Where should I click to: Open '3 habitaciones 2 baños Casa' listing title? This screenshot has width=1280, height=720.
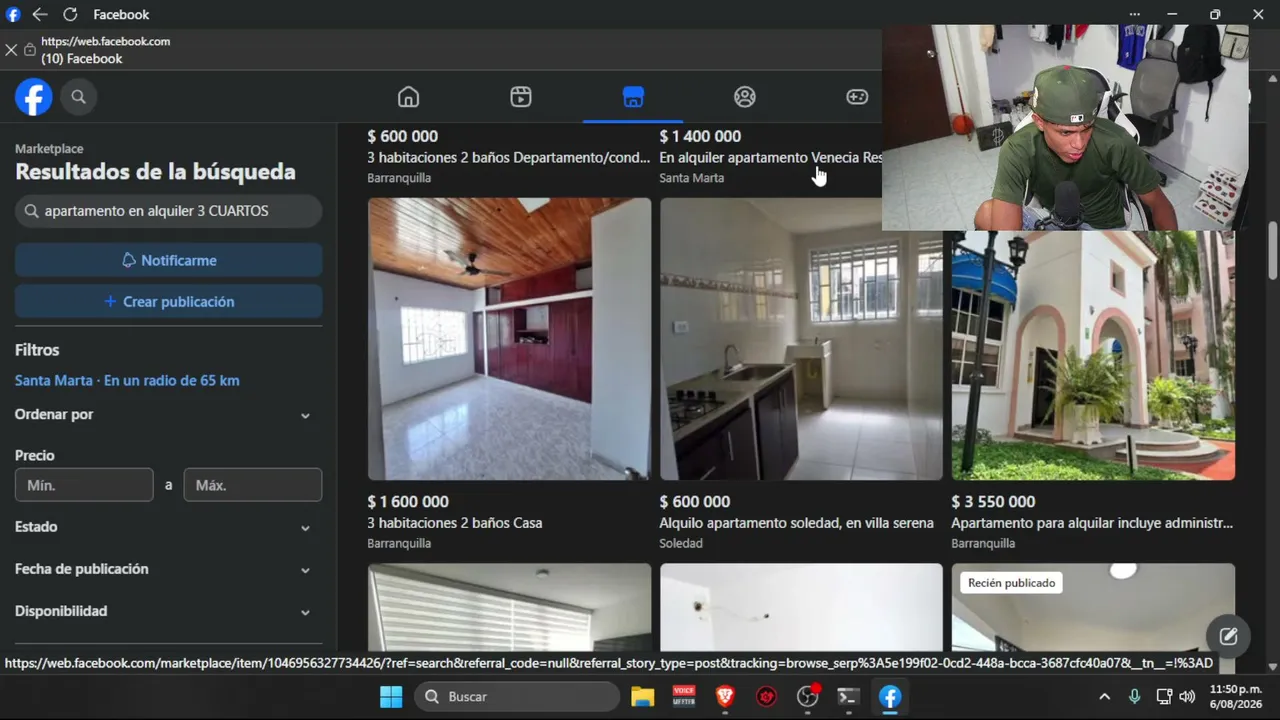[x=455, y=523]
